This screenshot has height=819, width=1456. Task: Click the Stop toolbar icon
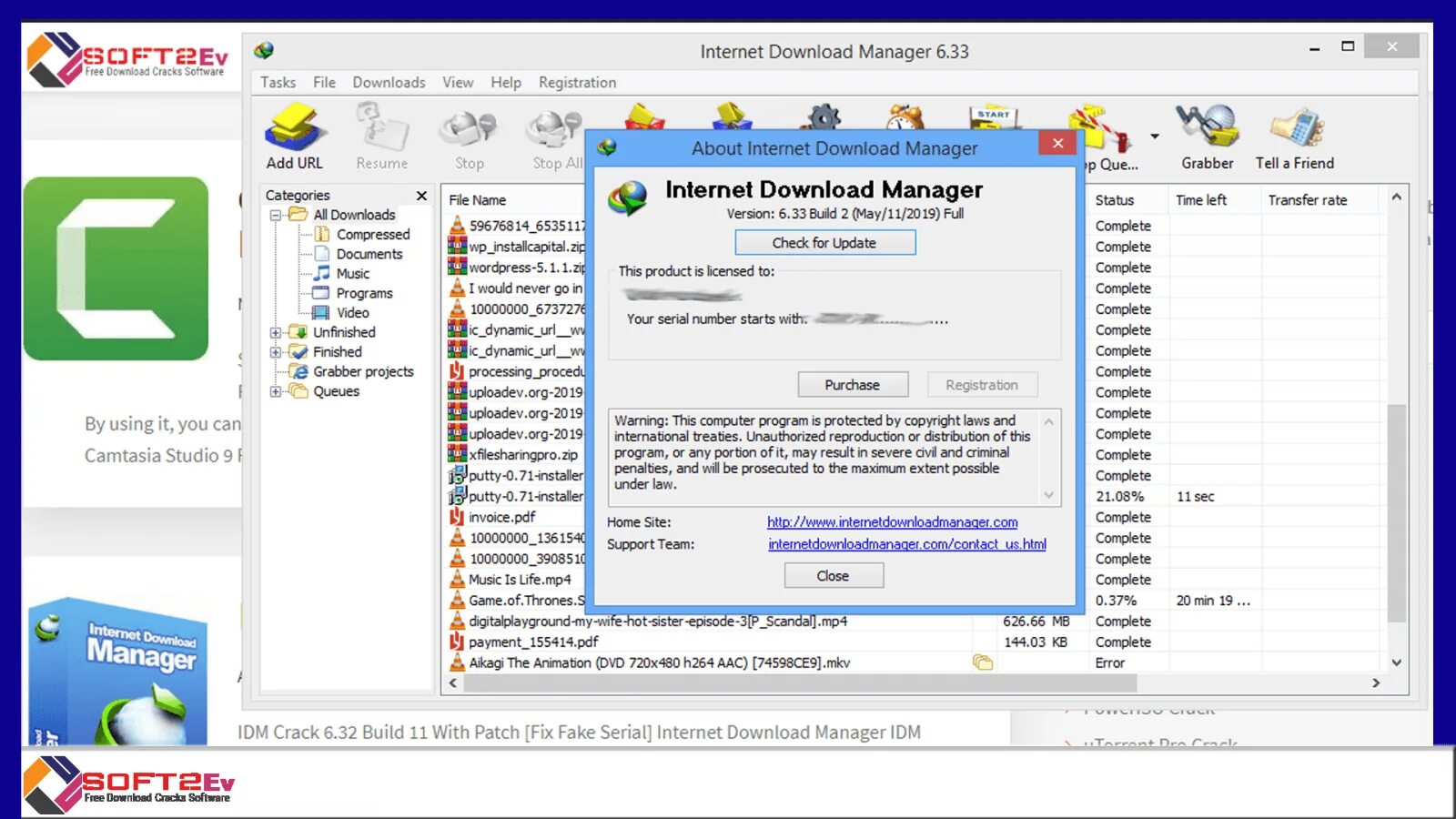coord(469,126)
